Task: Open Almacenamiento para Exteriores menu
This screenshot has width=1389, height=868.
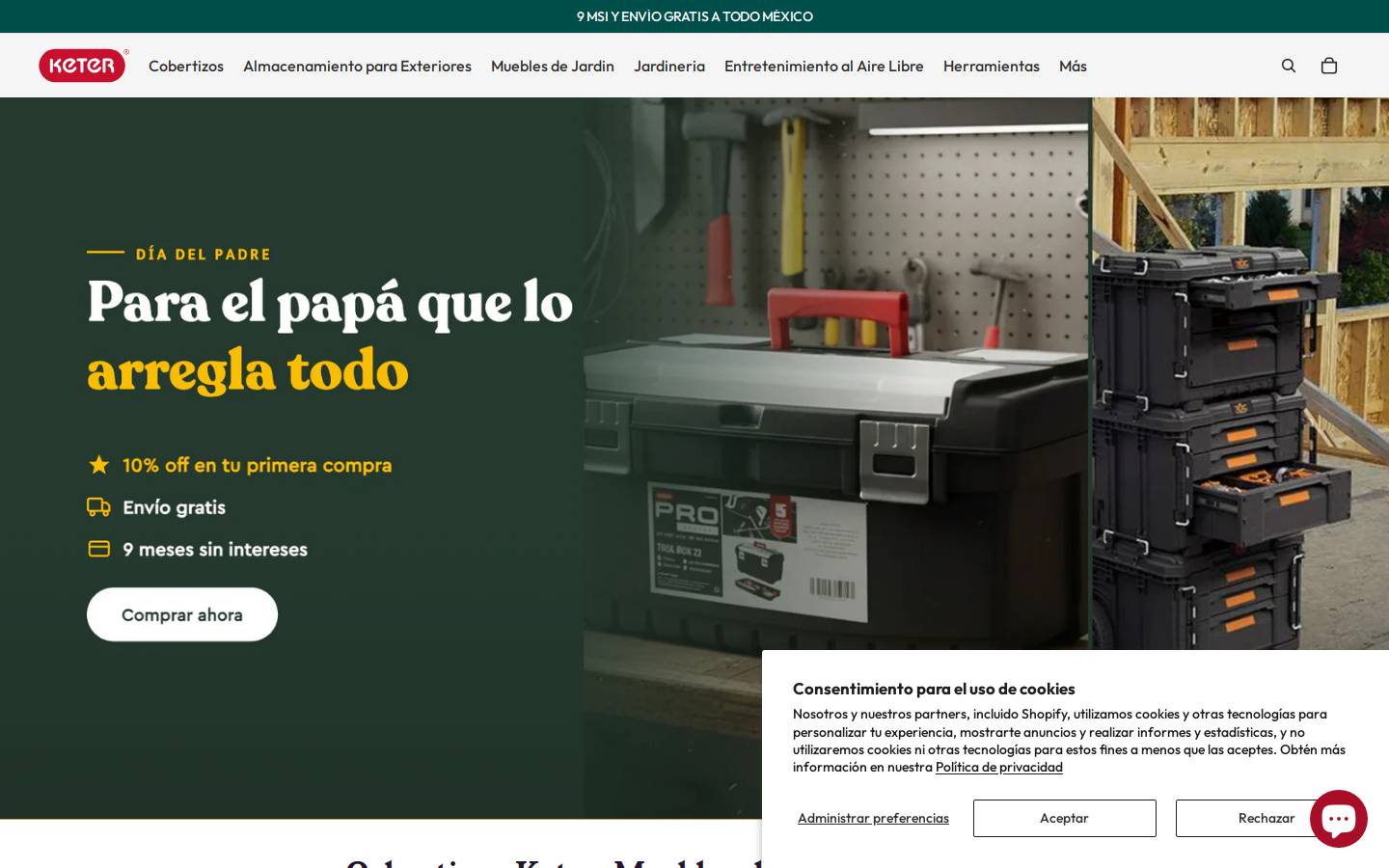Action: (x=357, y=66)
